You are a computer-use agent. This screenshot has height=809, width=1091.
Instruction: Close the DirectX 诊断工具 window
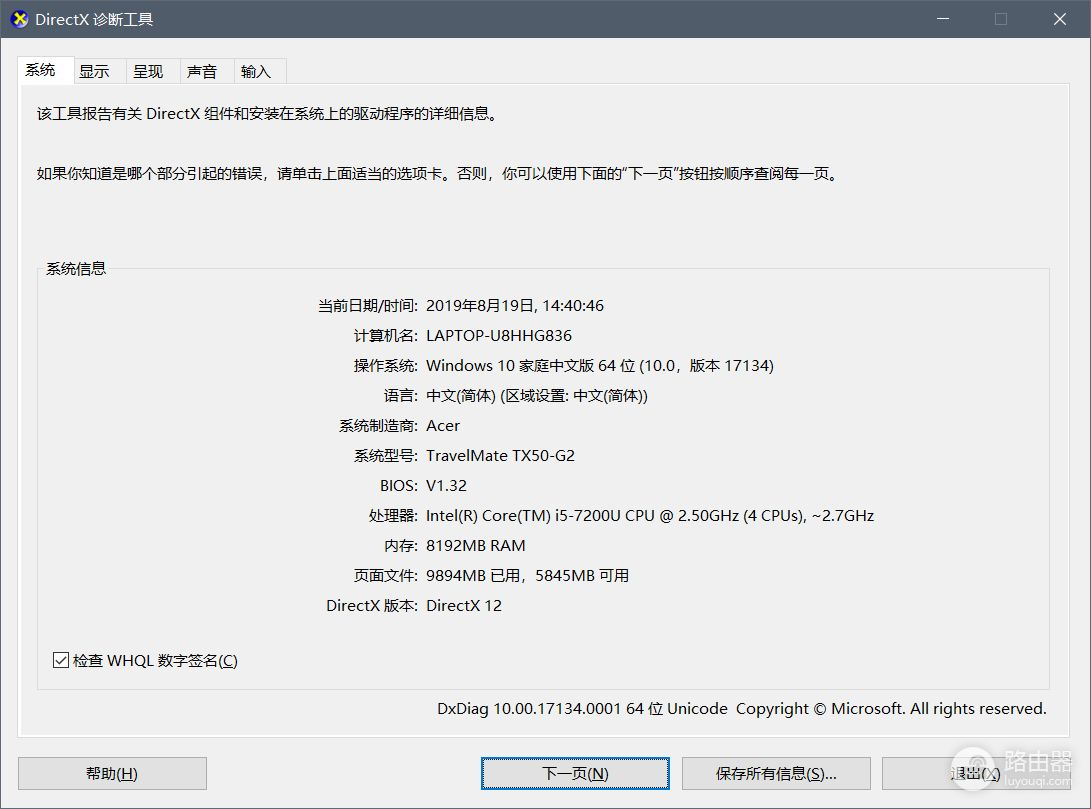[x=1059, y=19]
